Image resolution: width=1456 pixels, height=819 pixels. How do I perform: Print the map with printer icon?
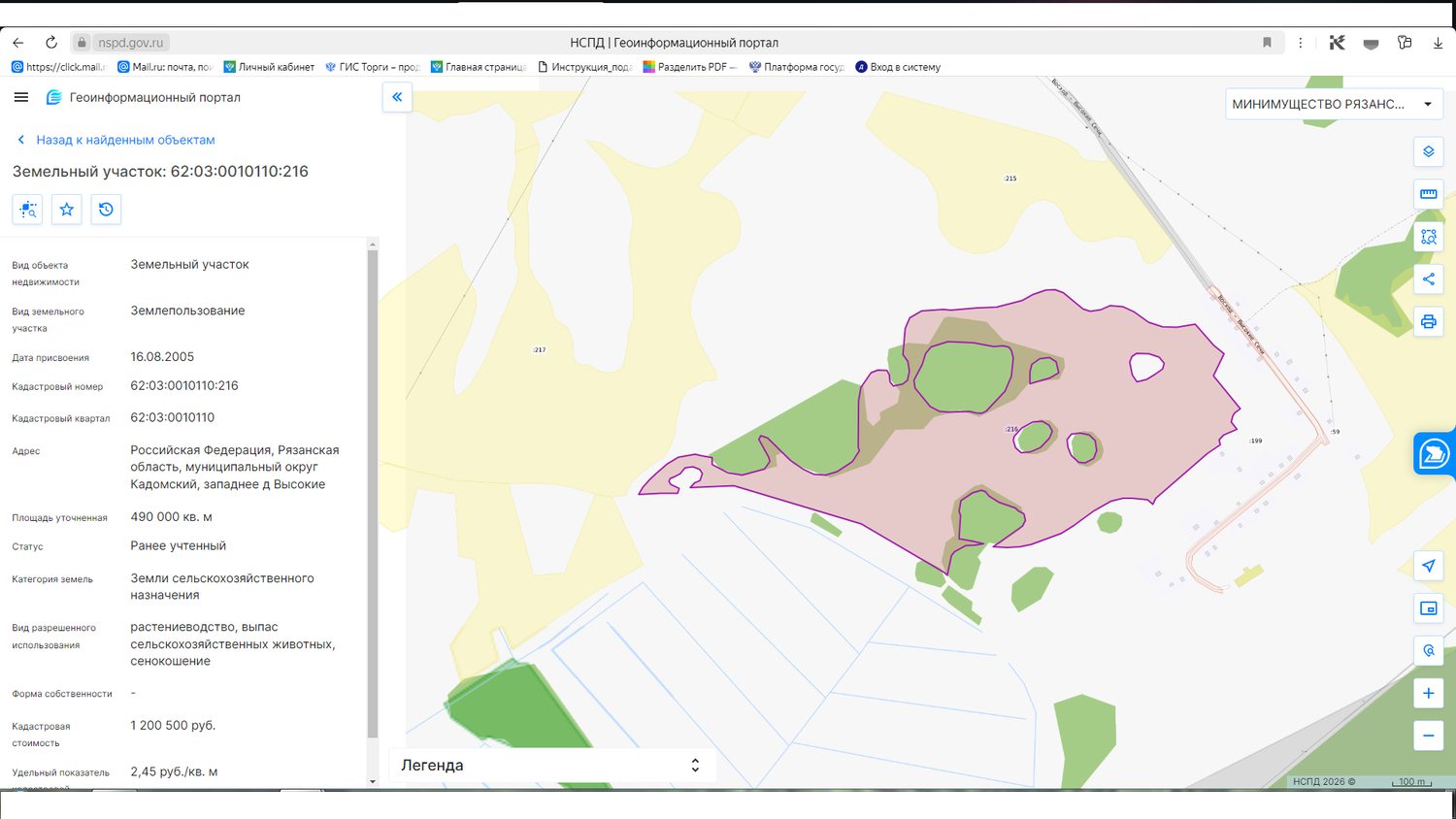point(1429,322)
